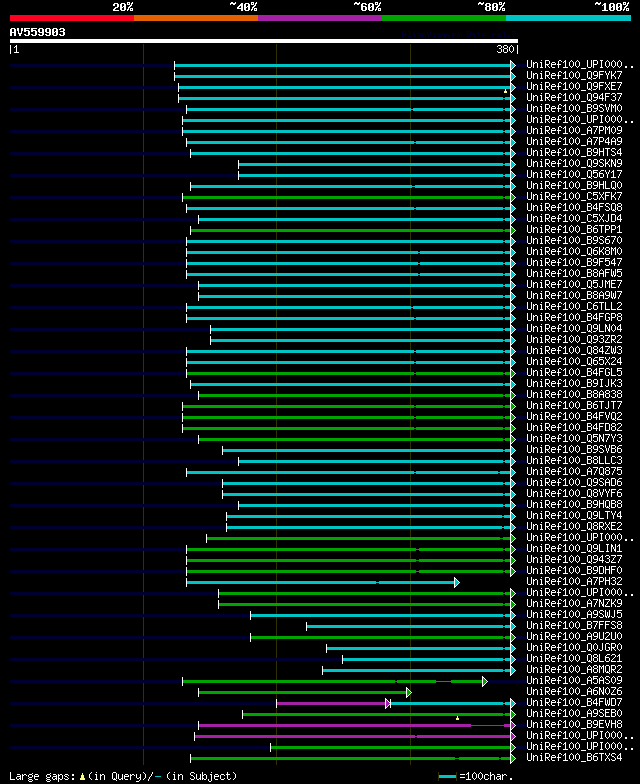Open the UniRef100_Q84ZW3 hit
The height and width of the screenshot is (784, 640).
(x=574, y=350)
